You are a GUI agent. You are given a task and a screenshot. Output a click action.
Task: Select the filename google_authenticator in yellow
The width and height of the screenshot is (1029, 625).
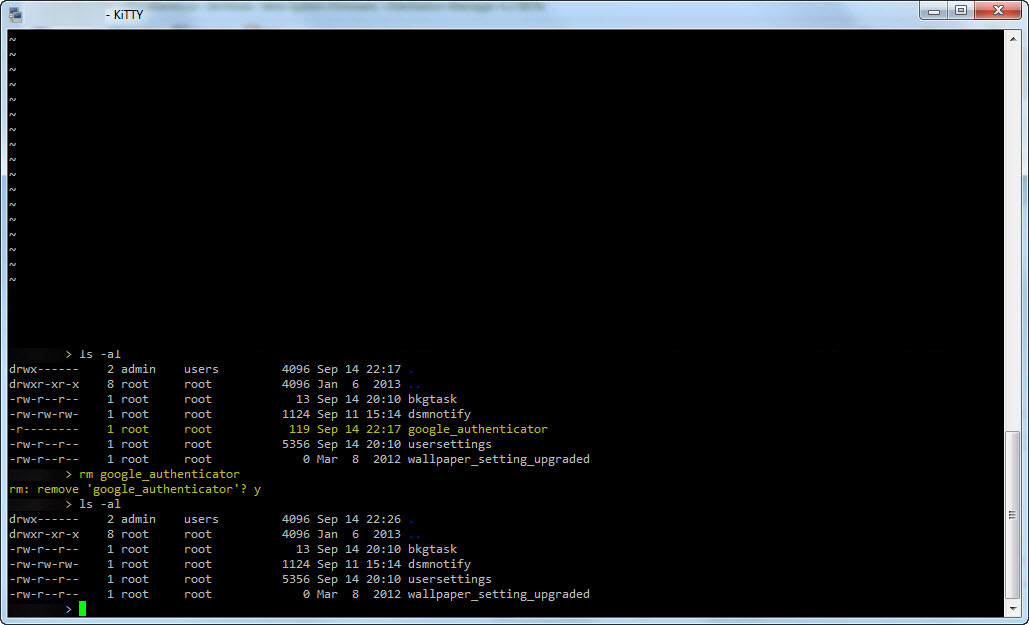click(477, 428)
